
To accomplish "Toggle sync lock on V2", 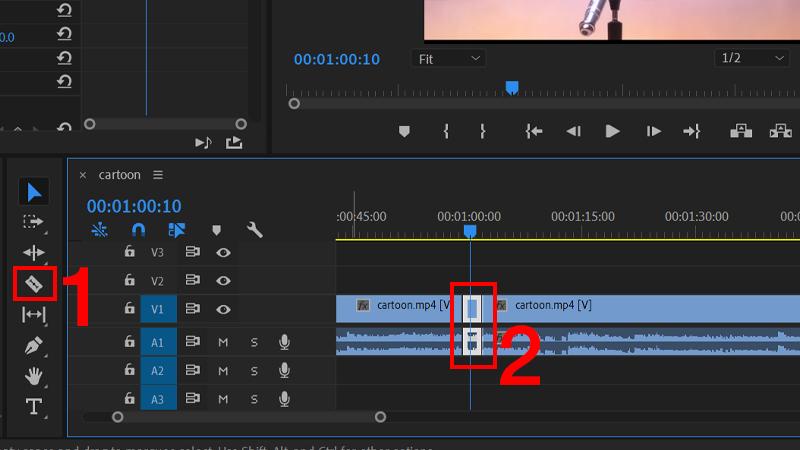I will click(192, 280).
